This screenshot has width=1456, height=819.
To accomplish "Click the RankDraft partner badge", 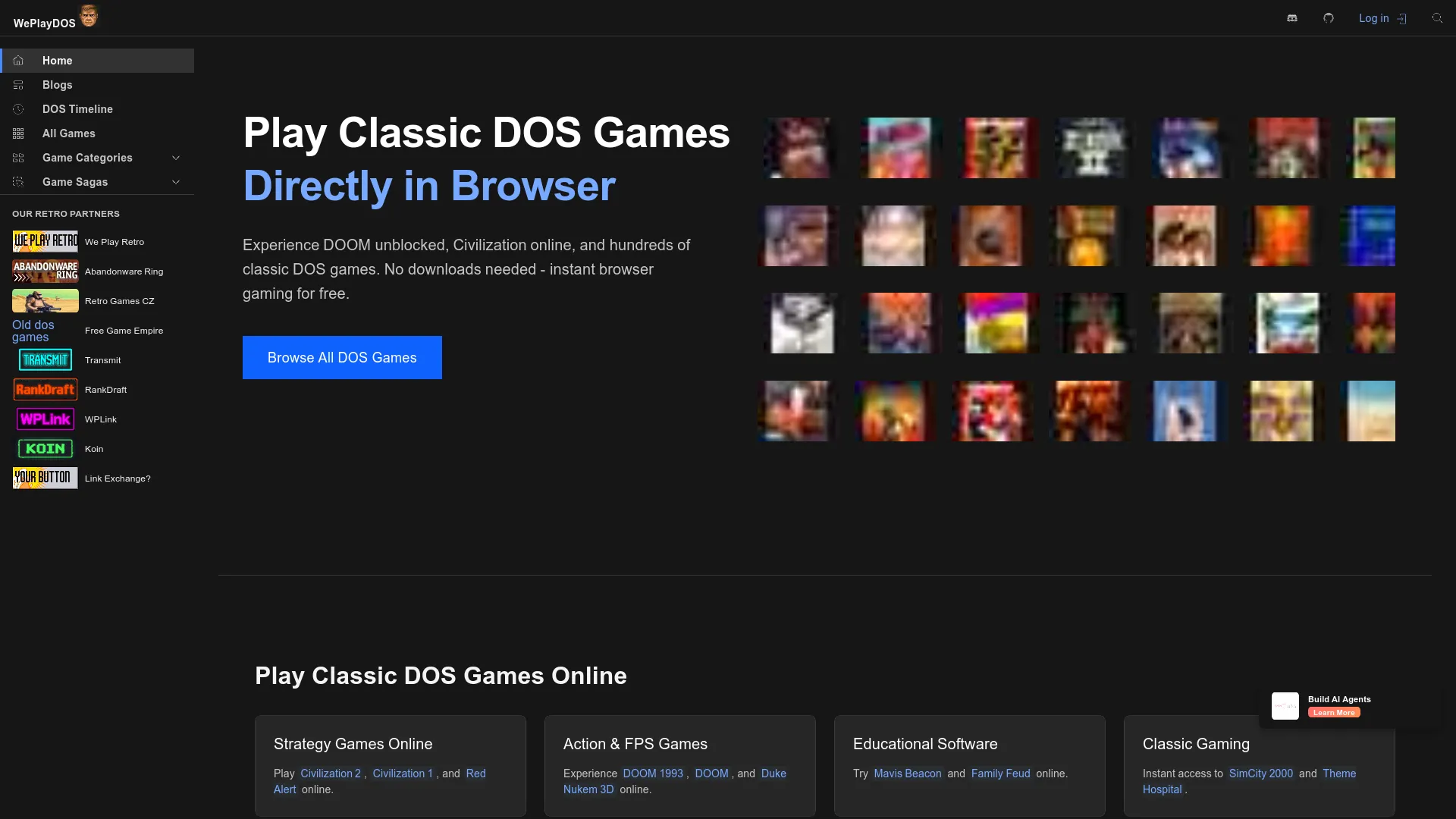I will 45,389.
